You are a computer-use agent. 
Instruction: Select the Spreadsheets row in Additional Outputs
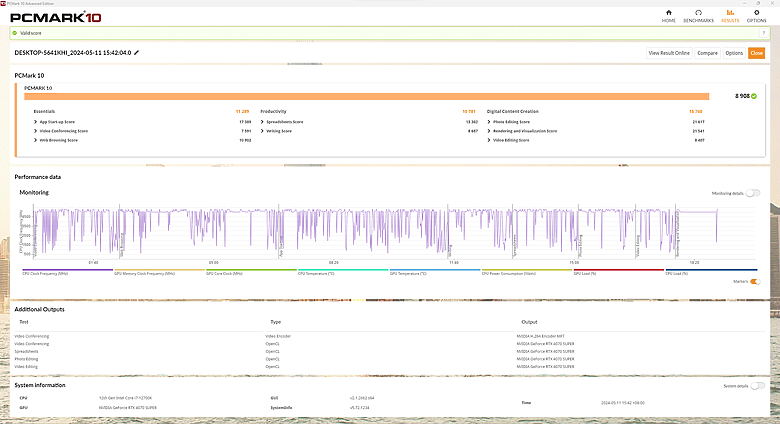pyautogui.click(x=390, y=351)
